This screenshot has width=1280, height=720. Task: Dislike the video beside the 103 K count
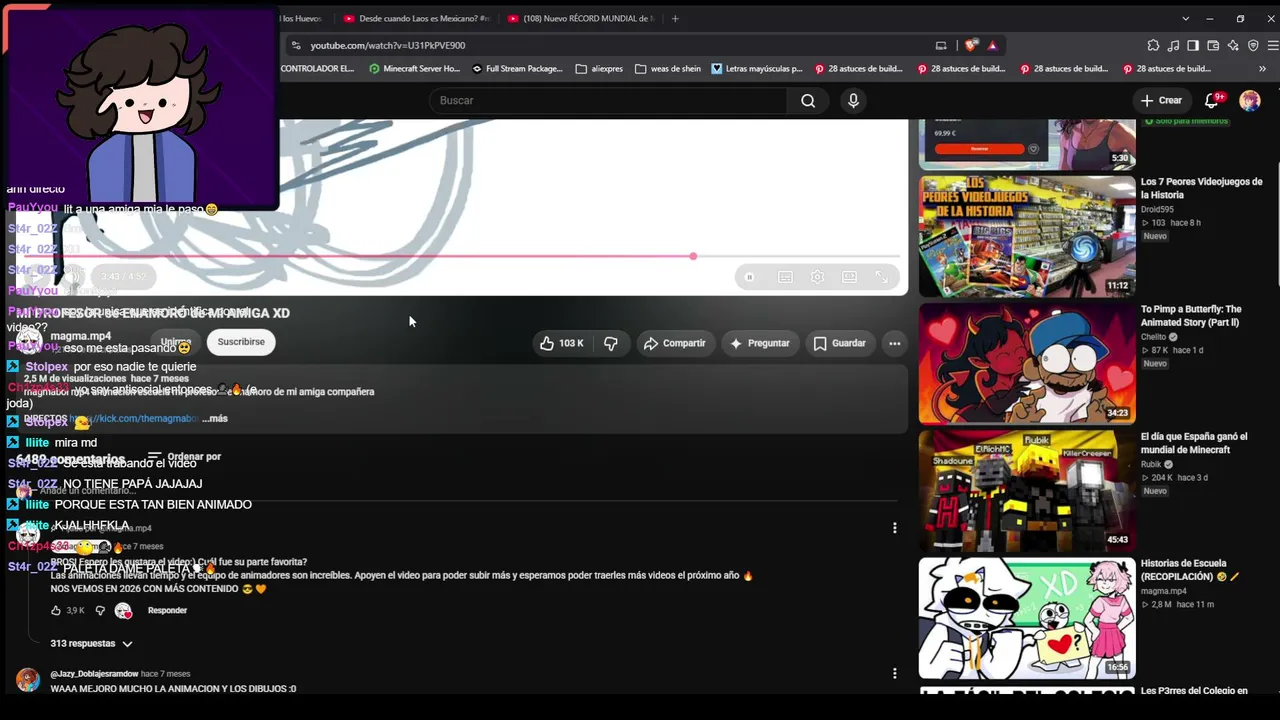(611, 343)
